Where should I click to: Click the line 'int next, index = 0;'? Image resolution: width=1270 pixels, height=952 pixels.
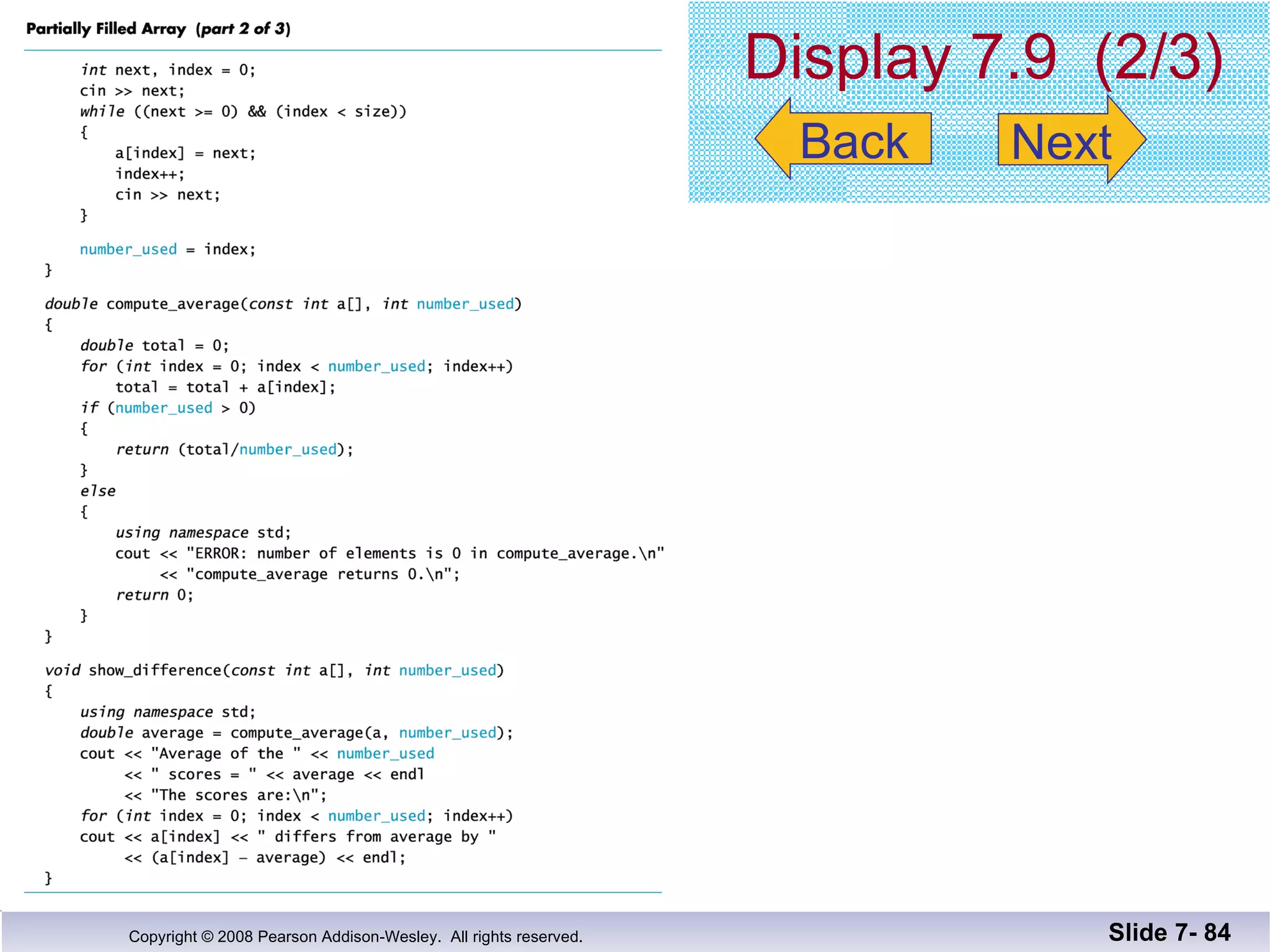(x=167, y=70)
